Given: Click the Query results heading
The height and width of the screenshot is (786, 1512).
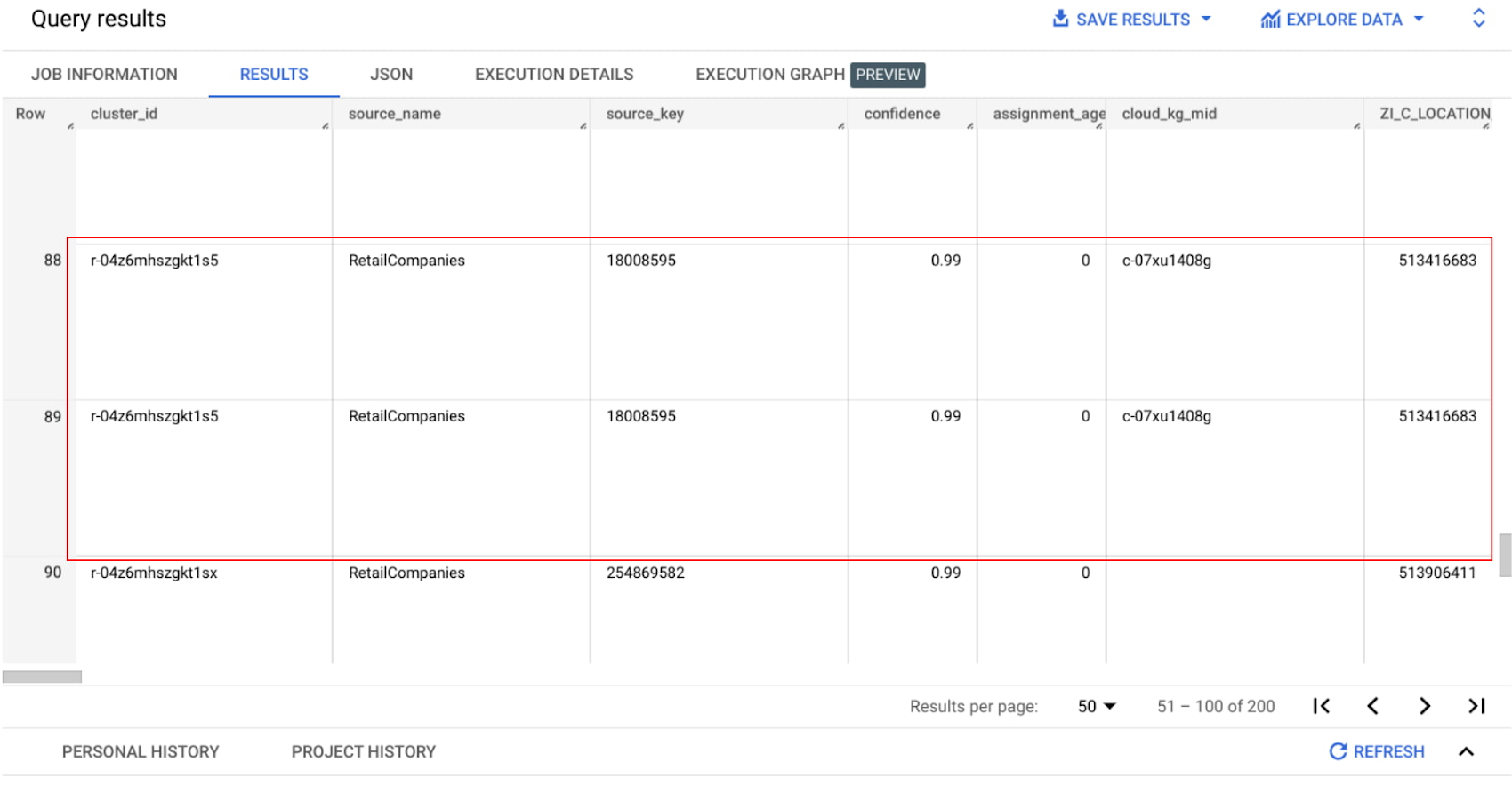Looking at the screenshot, I should [99, 19].
